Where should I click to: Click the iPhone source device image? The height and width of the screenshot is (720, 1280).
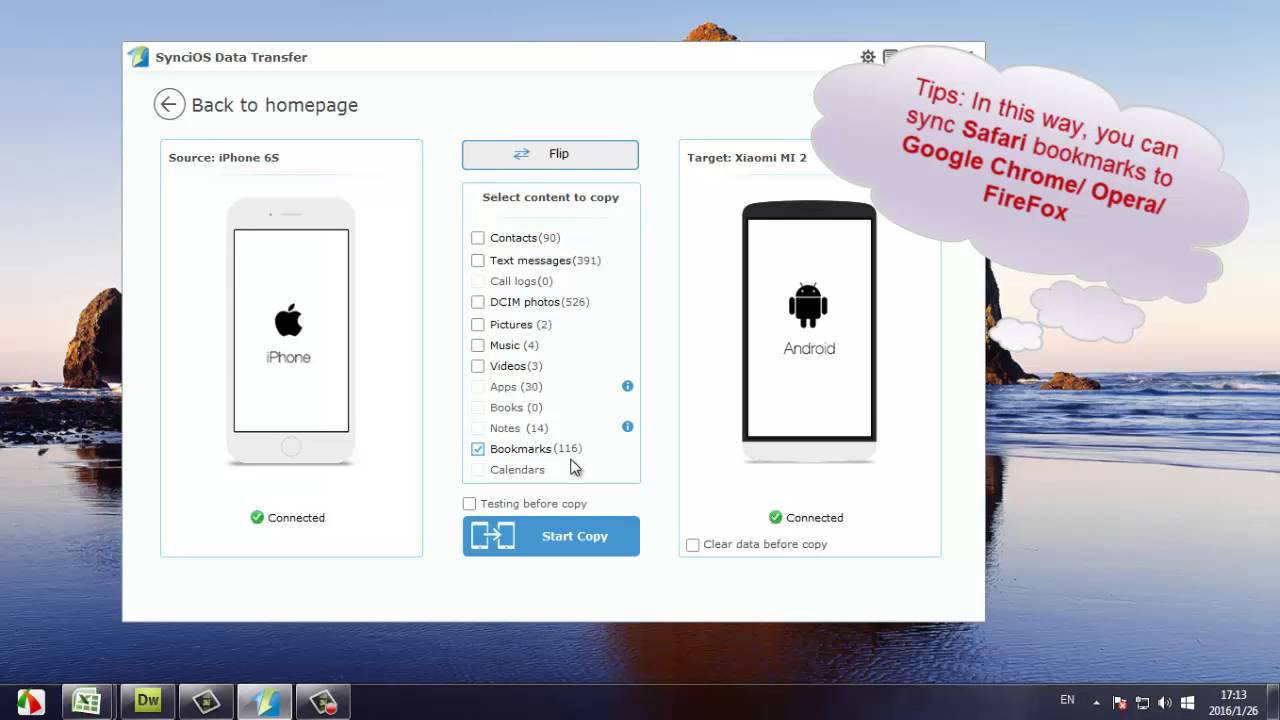point(291,330)
